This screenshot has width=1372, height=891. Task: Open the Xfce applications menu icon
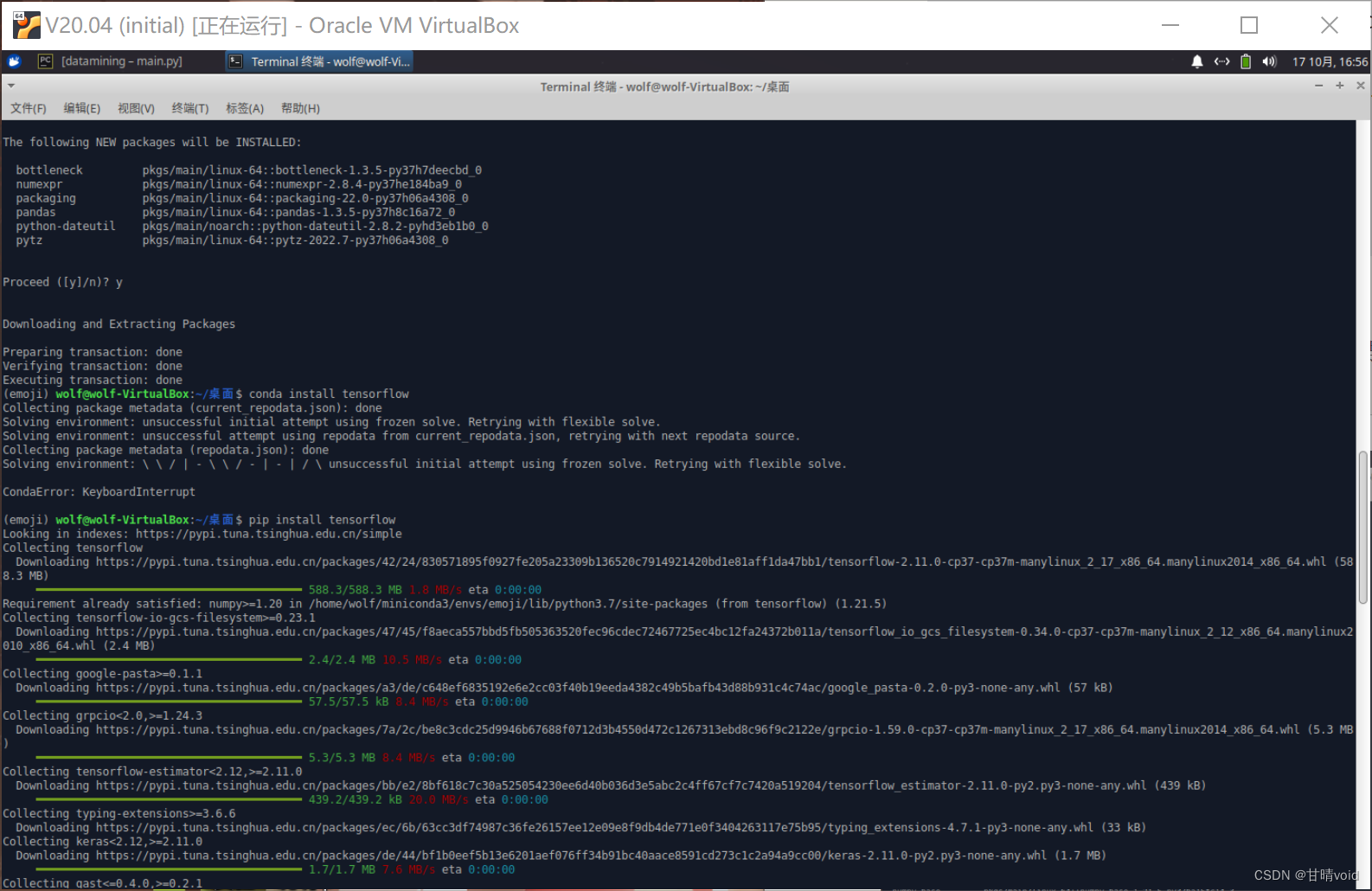(14, 61)
